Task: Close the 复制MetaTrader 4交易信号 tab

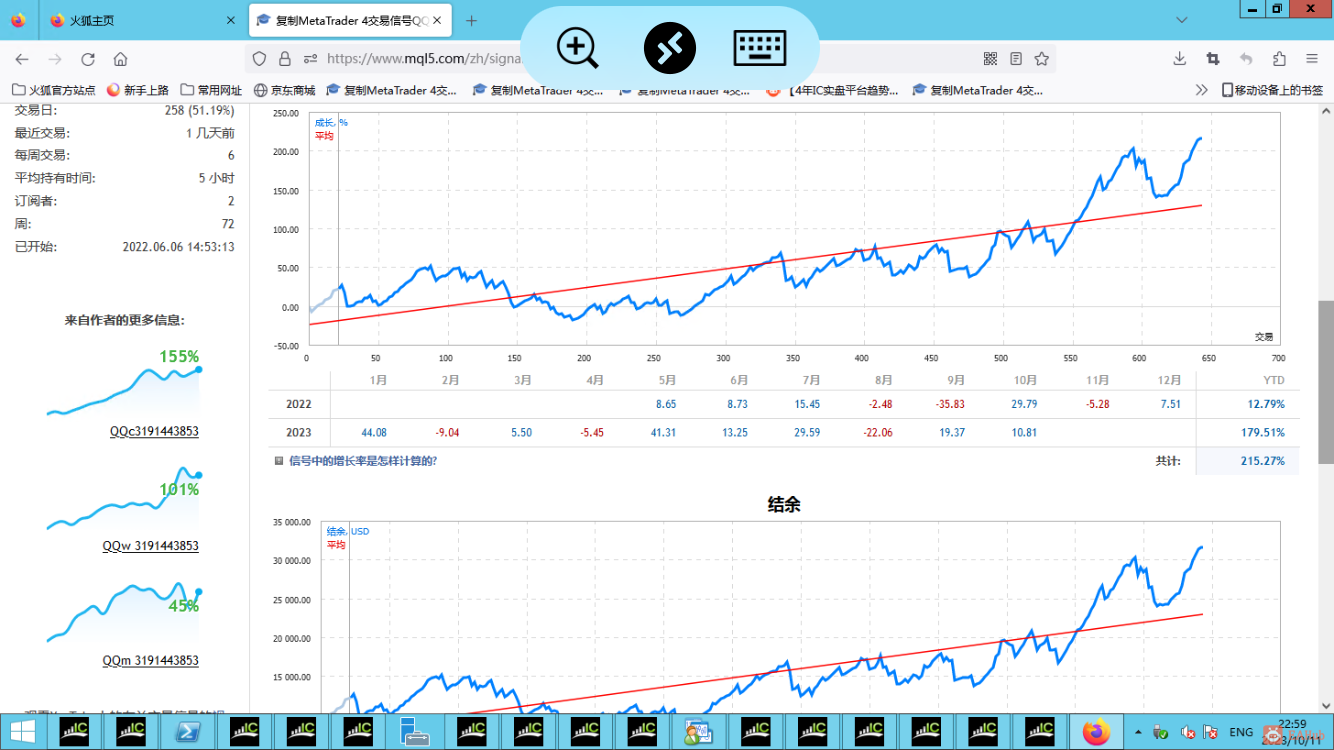Action: [437, 20]
